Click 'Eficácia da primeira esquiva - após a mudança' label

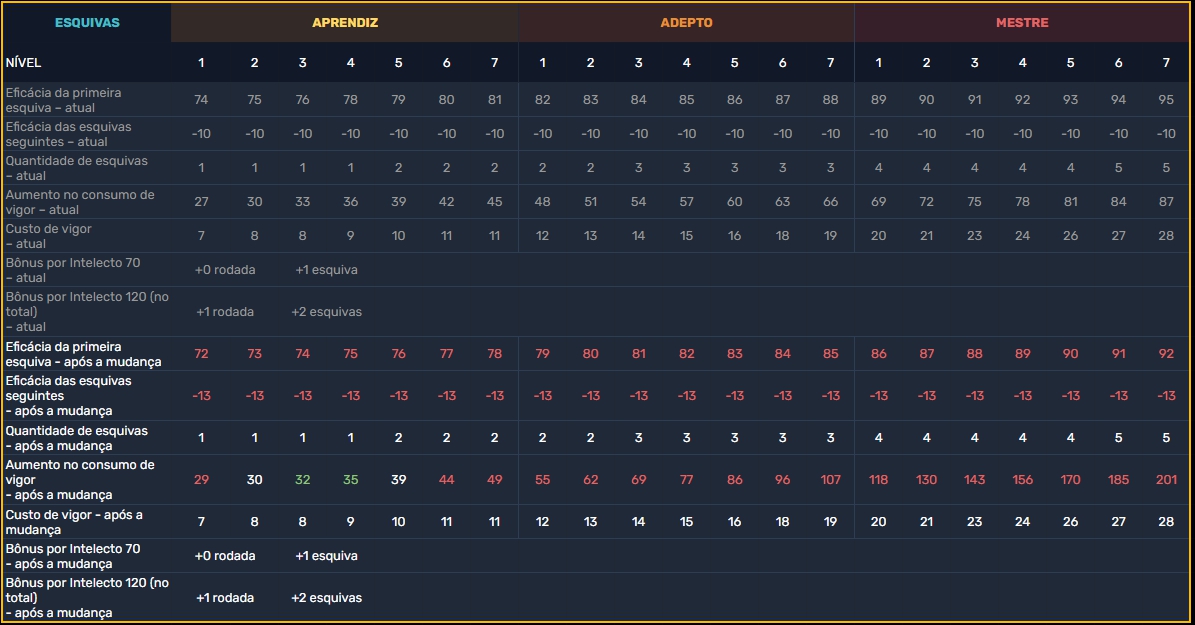point(83,354)
